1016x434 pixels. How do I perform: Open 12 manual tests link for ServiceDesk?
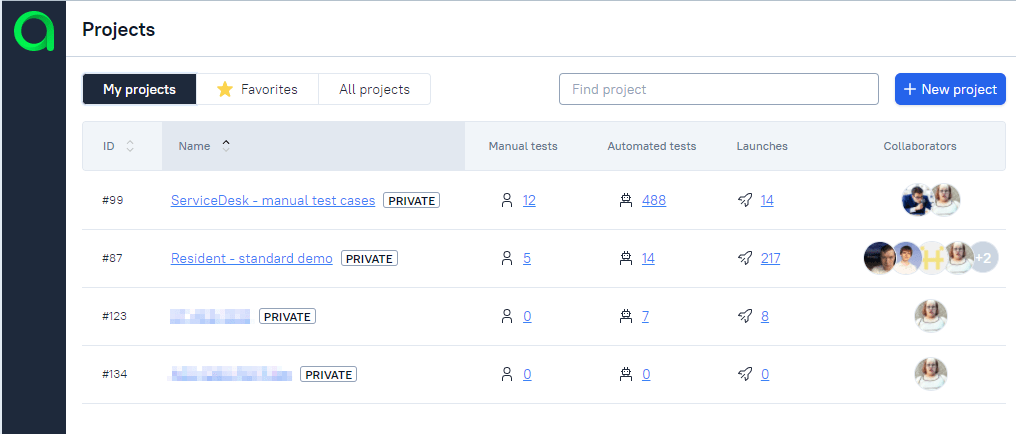click(529, 200)
